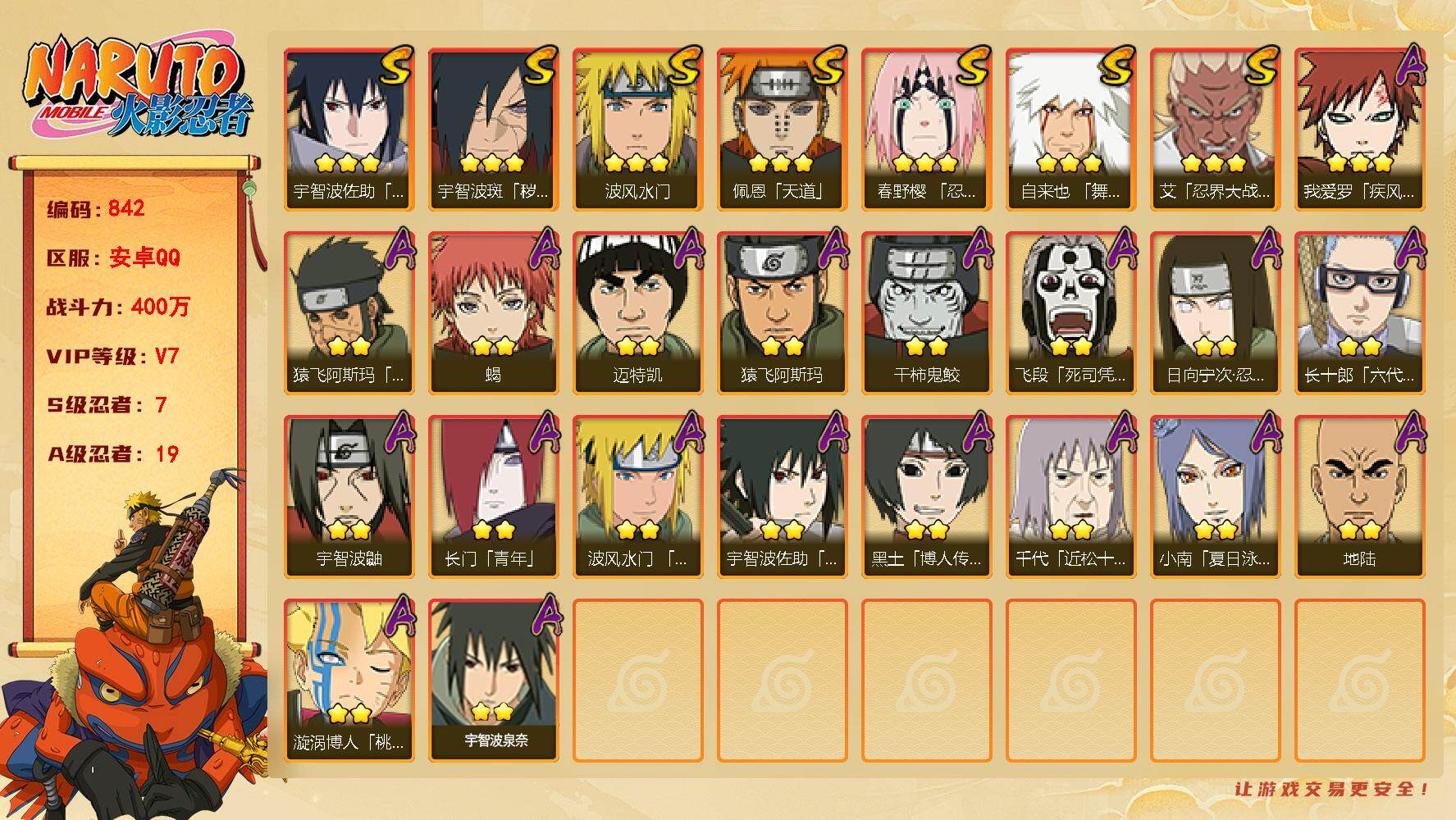1456x820 pixels.
Task: Open the 春野樱 pink-haired ninja card
Action: 926,130
